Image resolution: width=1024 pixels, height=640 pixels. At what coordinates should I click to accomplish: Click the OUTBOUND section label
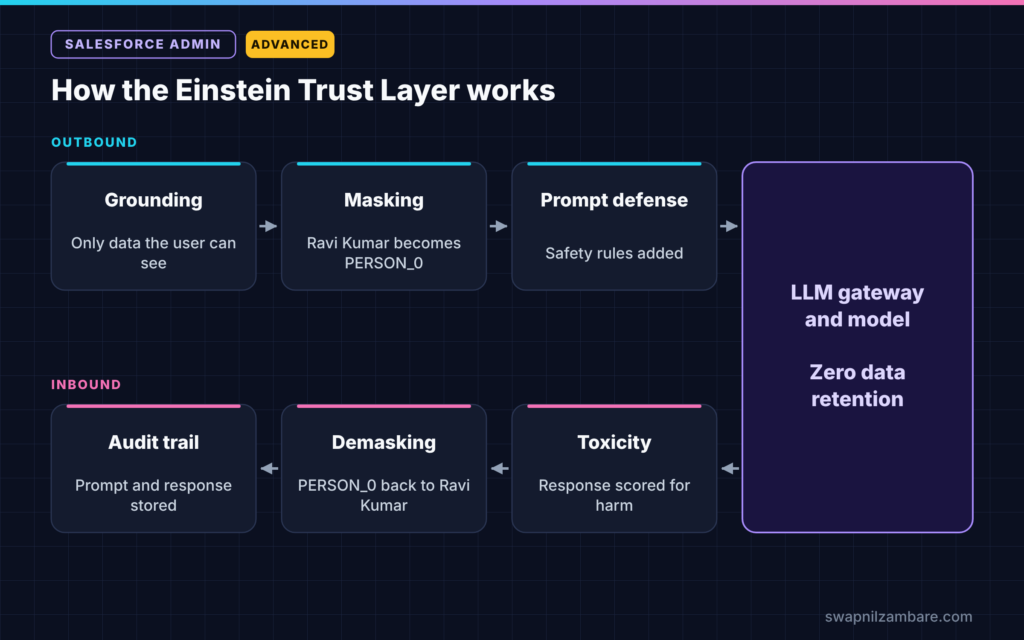[94, 142]
